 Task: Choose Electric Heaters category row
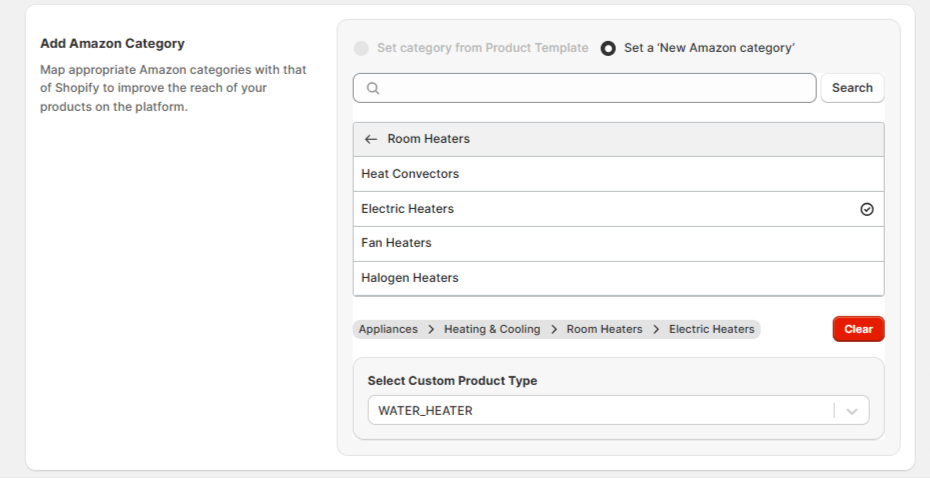619,209
